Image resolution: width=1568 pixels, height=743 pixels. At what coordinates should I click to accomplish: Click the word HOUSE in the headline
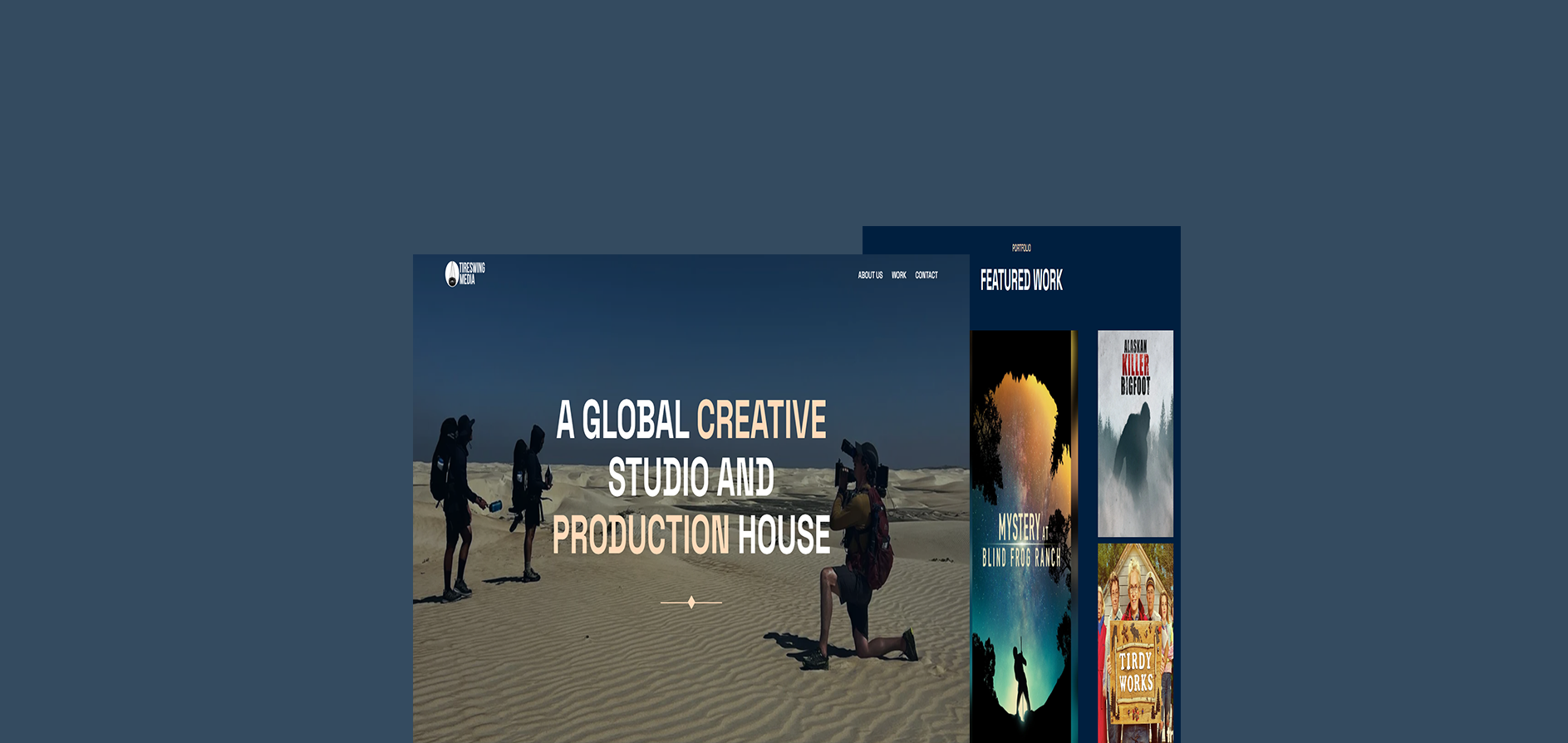[784, 535]
